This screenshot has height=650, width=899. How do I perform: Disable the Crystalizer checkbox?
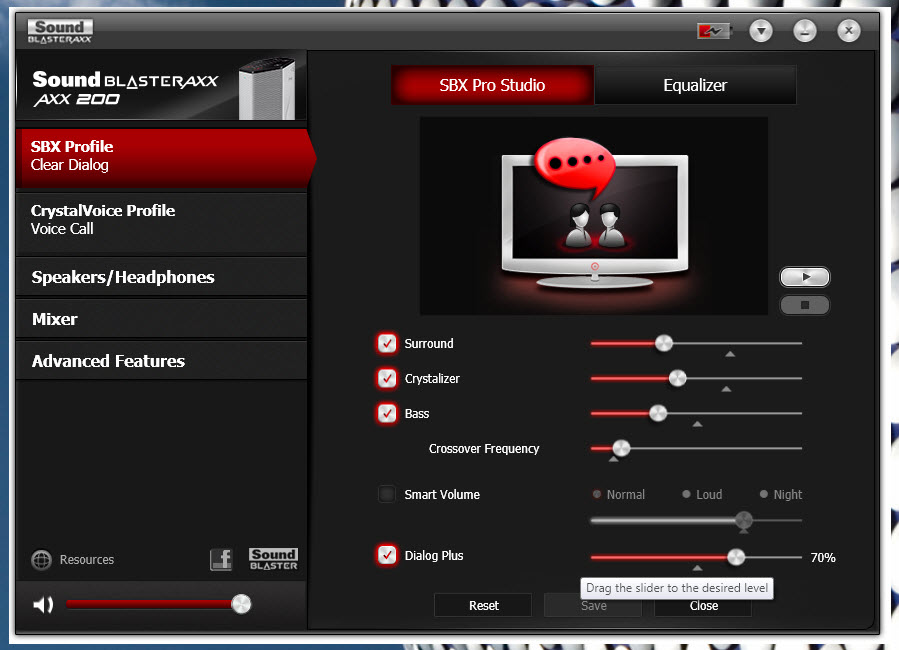point(387,378)
